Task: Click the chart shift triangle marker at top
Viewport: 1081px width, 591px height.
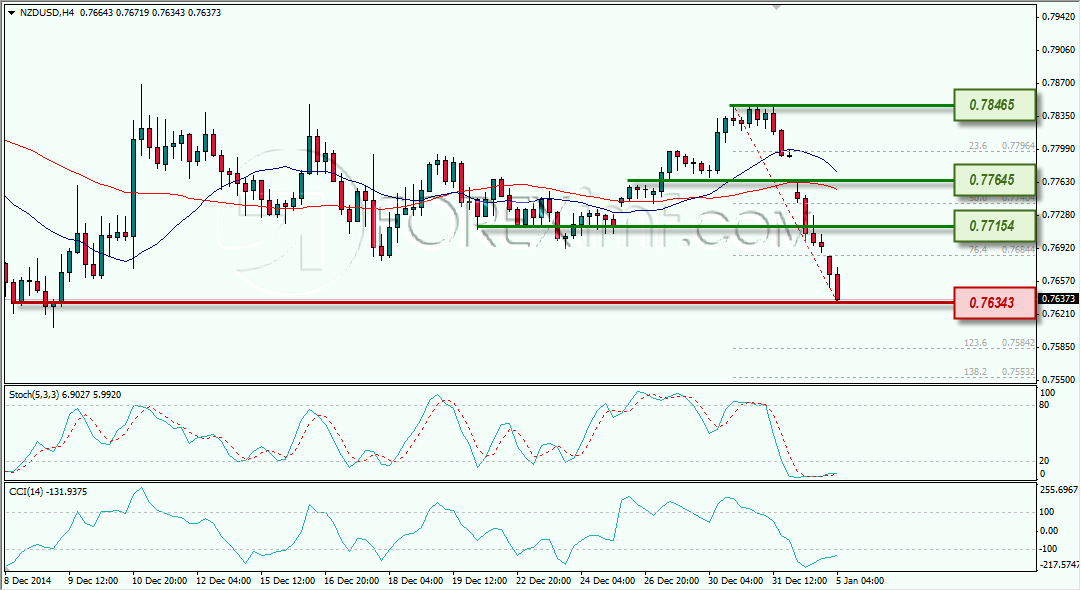Action: click(777, 7)
